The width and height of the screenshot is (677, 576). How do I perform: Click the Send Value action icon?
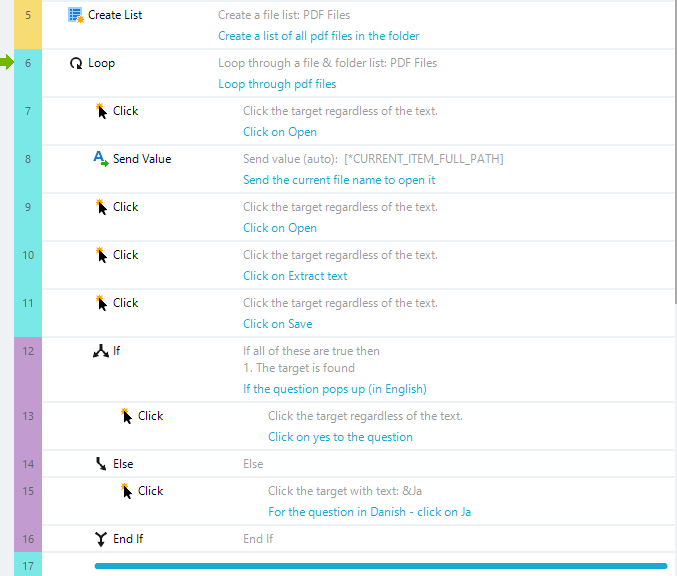click(101, 159)
